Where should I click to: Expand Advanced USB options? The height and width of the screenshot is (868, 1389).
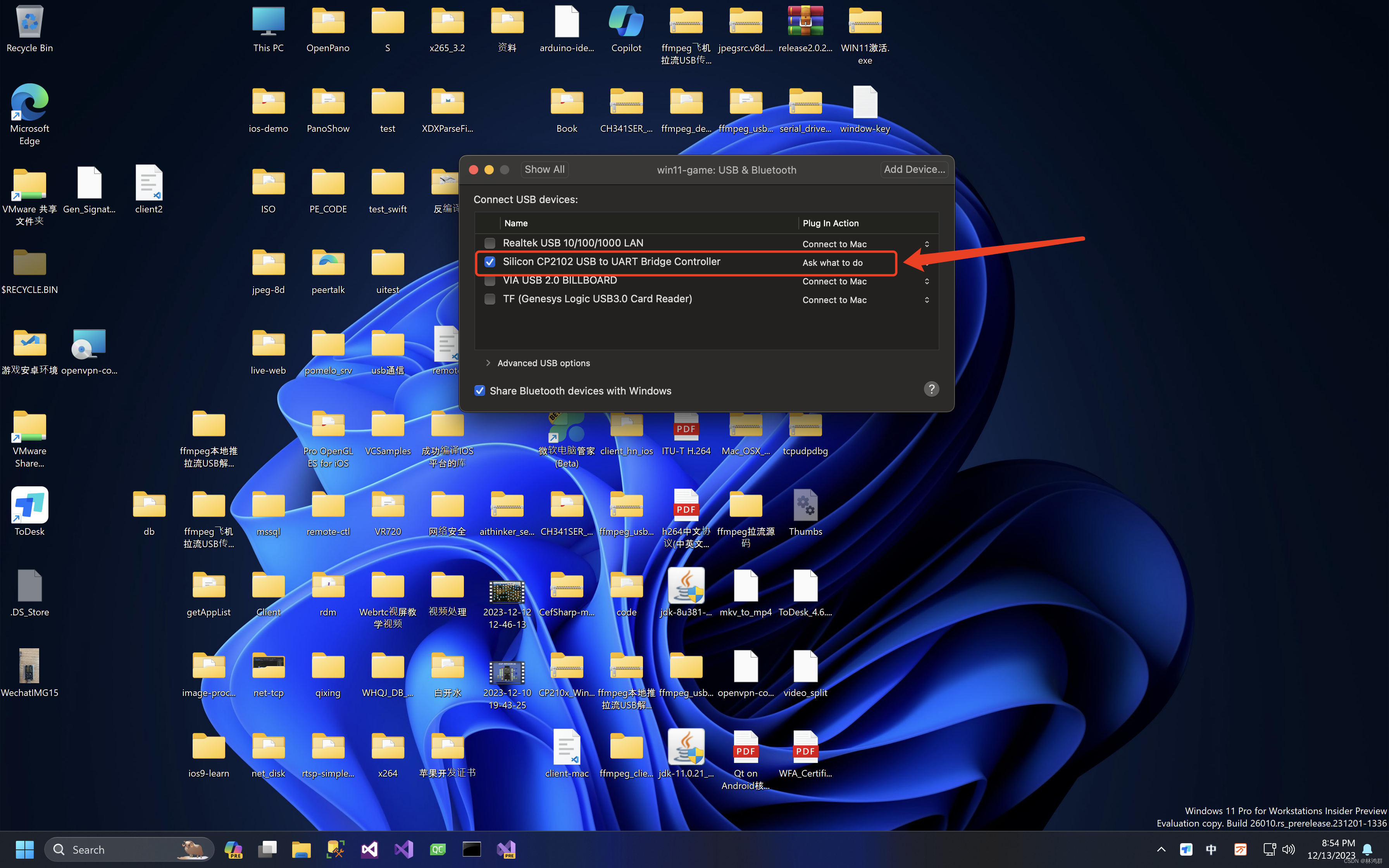488,363
